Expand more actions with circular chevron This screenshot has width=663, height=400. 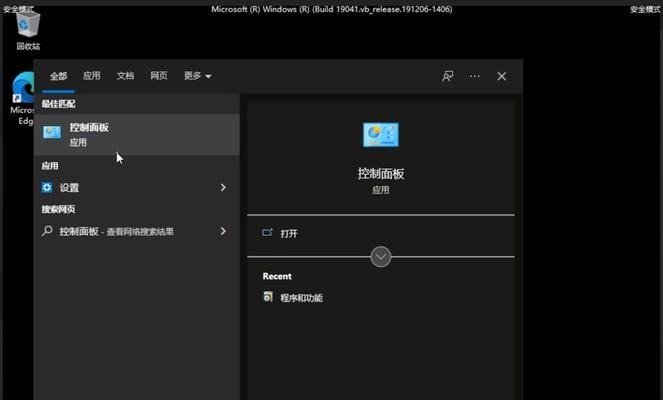tap(381, 257)
